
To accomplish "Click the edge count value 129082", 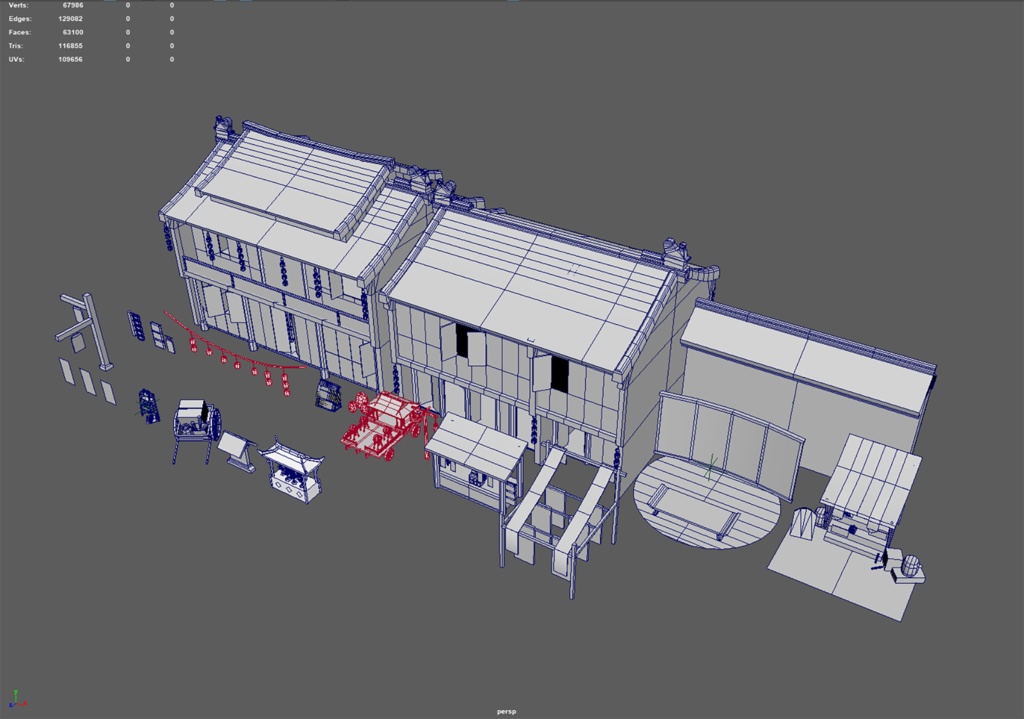I will pos(71,19).
